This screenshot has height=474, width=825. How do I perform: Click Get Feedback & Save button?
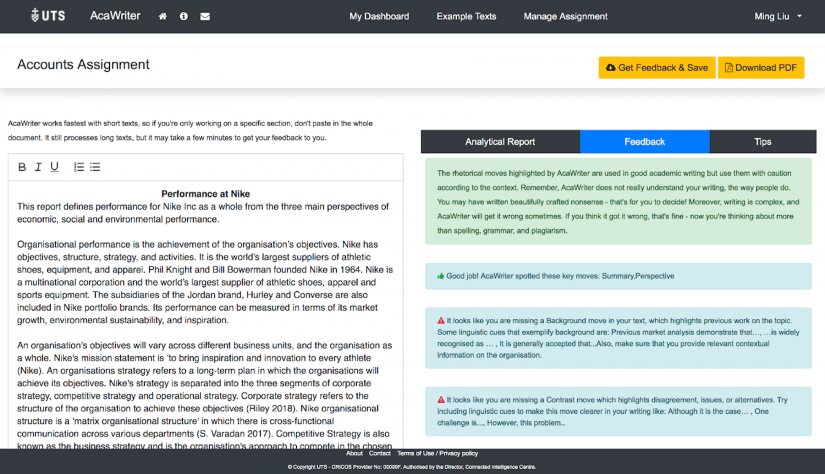pyautogui.click(x=657, y=67)
